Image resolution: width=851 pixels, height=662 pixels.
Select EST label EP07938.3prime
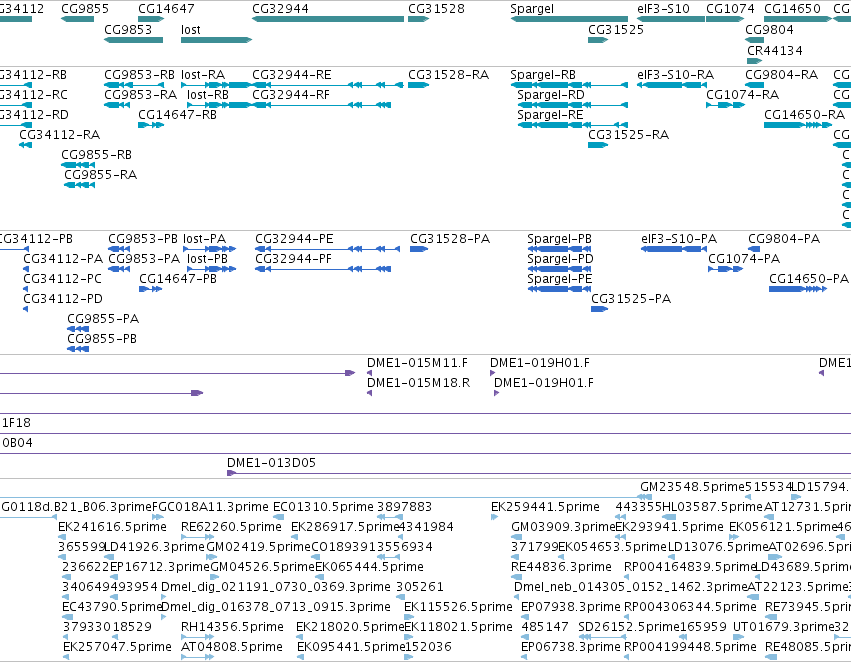coord(570,607)
